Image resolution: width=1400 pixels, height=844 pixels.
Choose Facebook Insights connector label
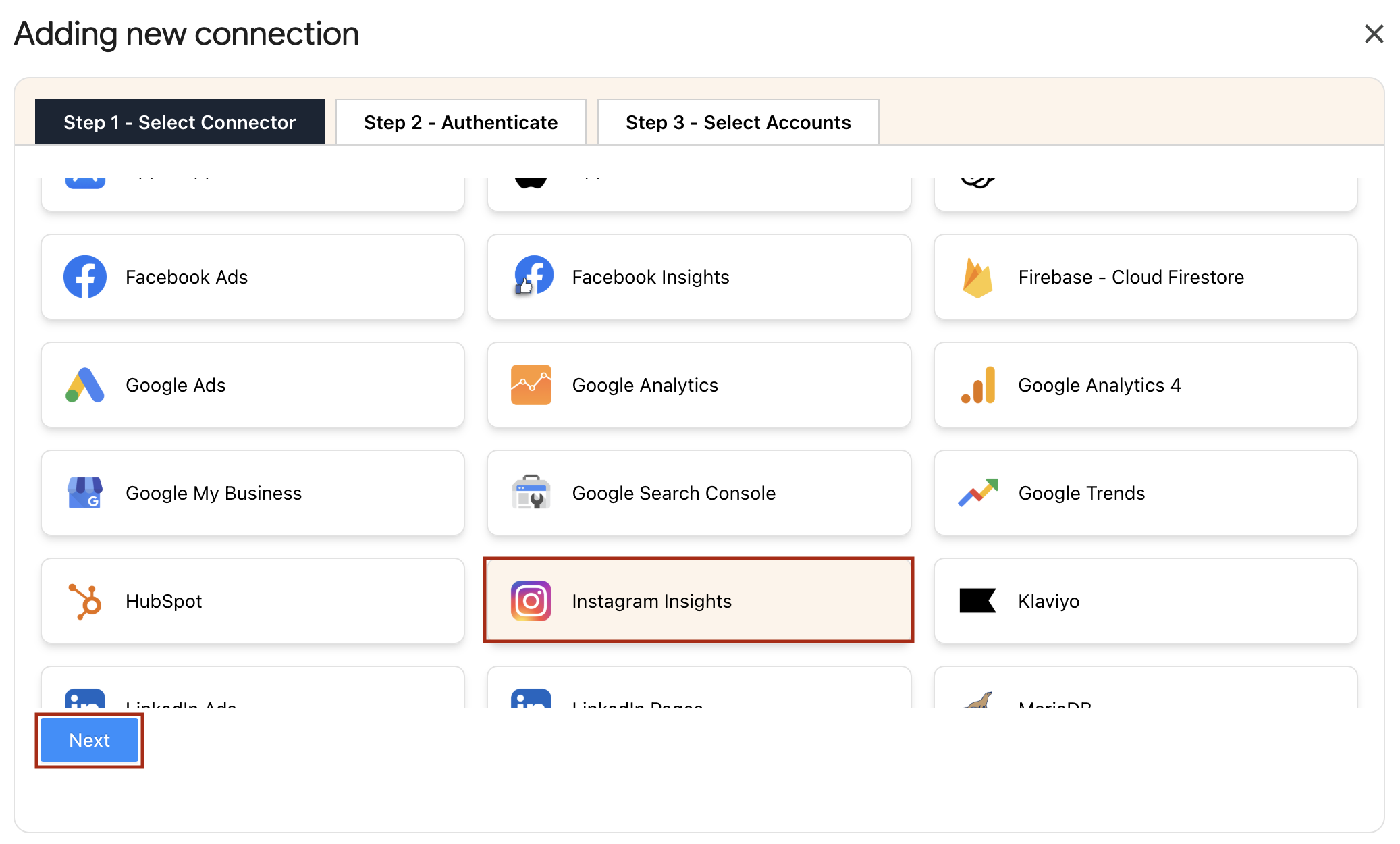[651, 277]
